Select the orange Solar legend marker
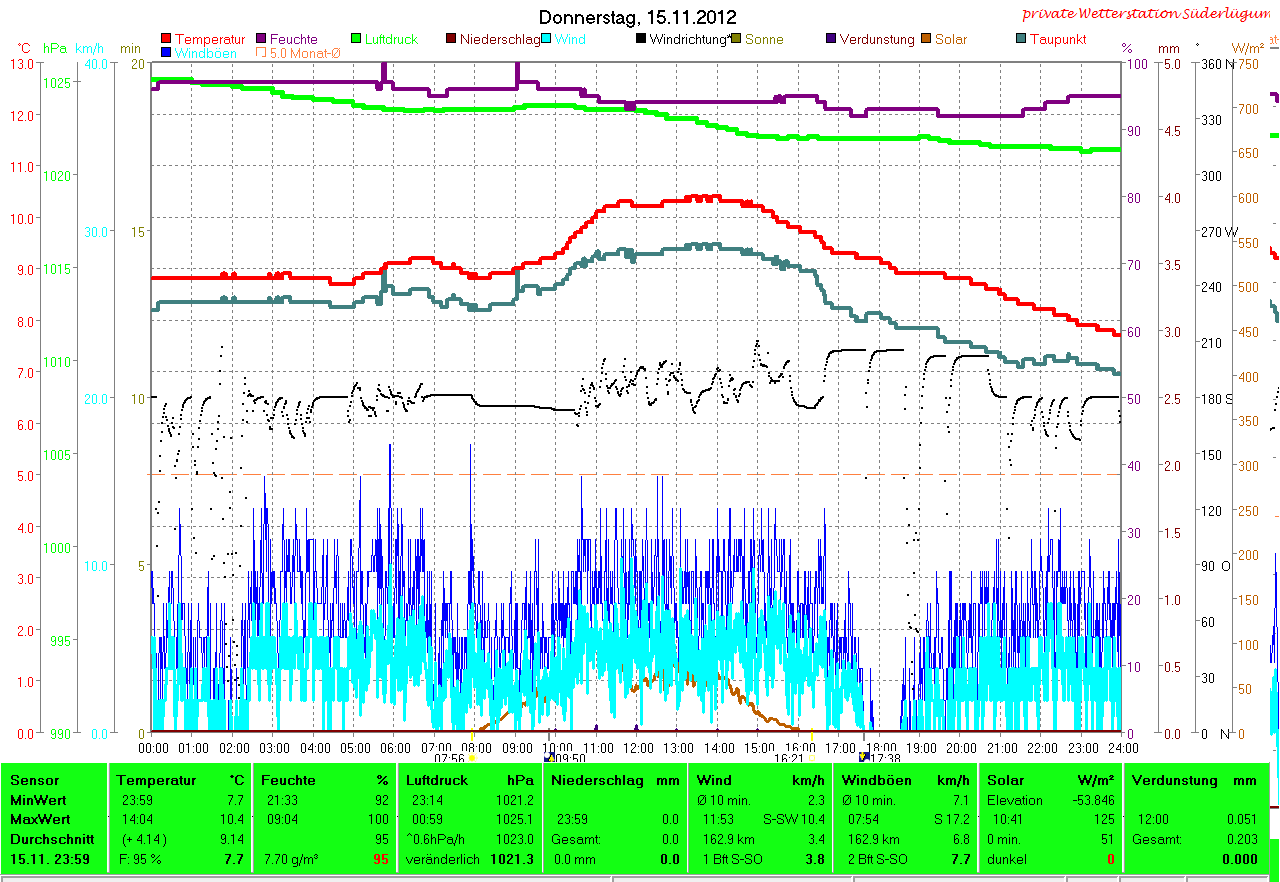Viewport: 1280px width, 882px height. point(927,40)
